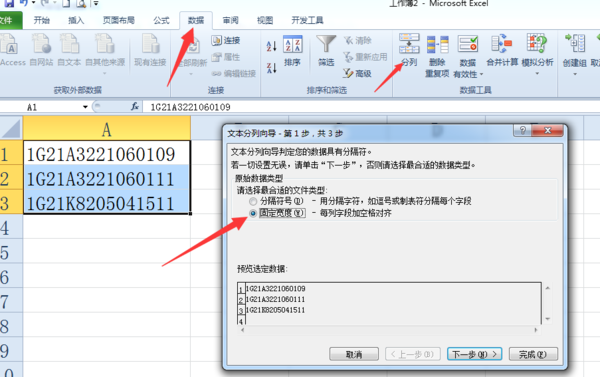Click preview scrollbar down arrow
600x377 pixels.
pyautogui.click(x=548, y=318)
